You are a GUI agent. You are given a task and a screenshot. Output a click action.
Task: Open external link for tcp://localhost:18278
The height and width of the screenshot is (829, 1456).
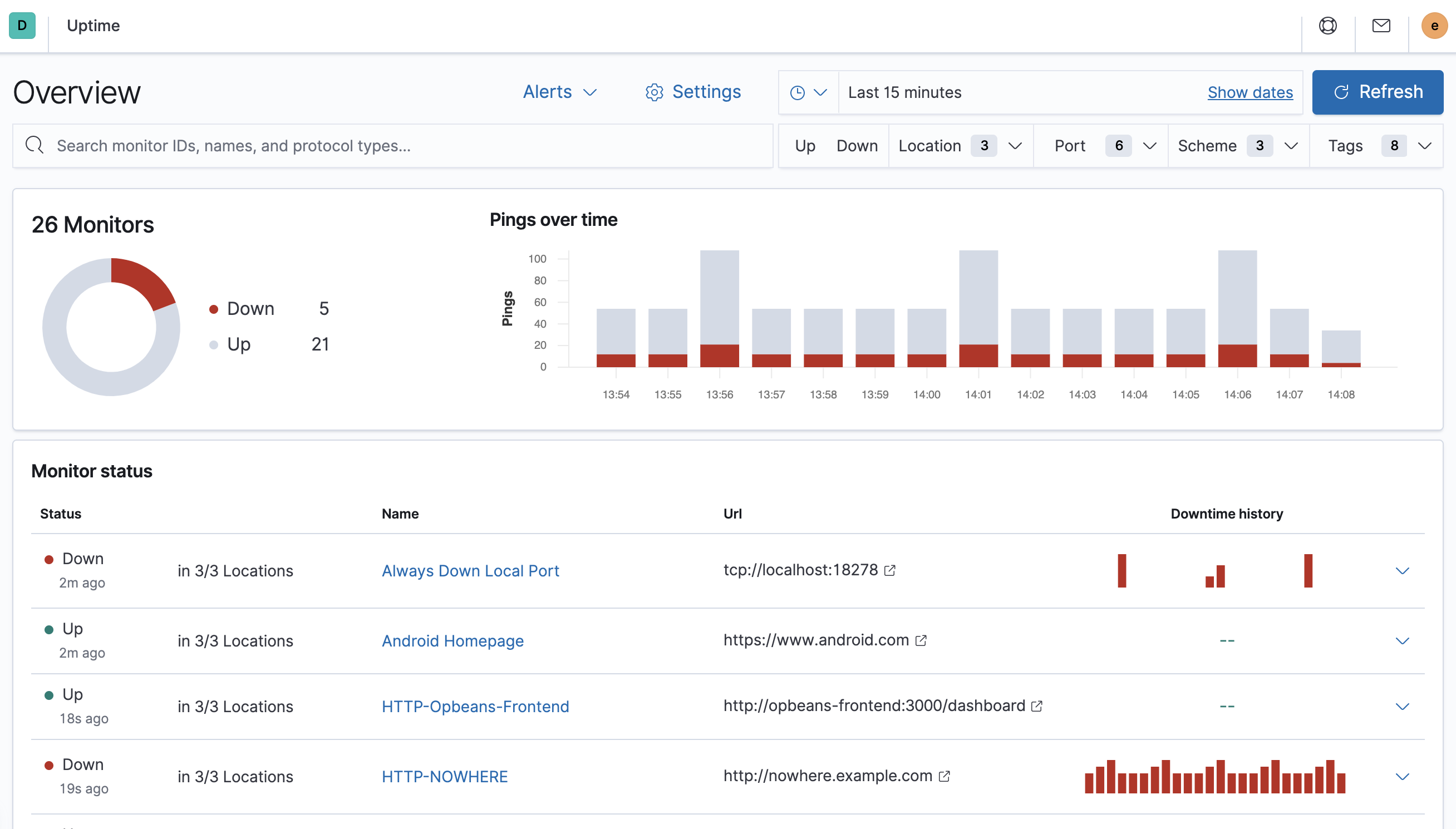tap(889, 570)
